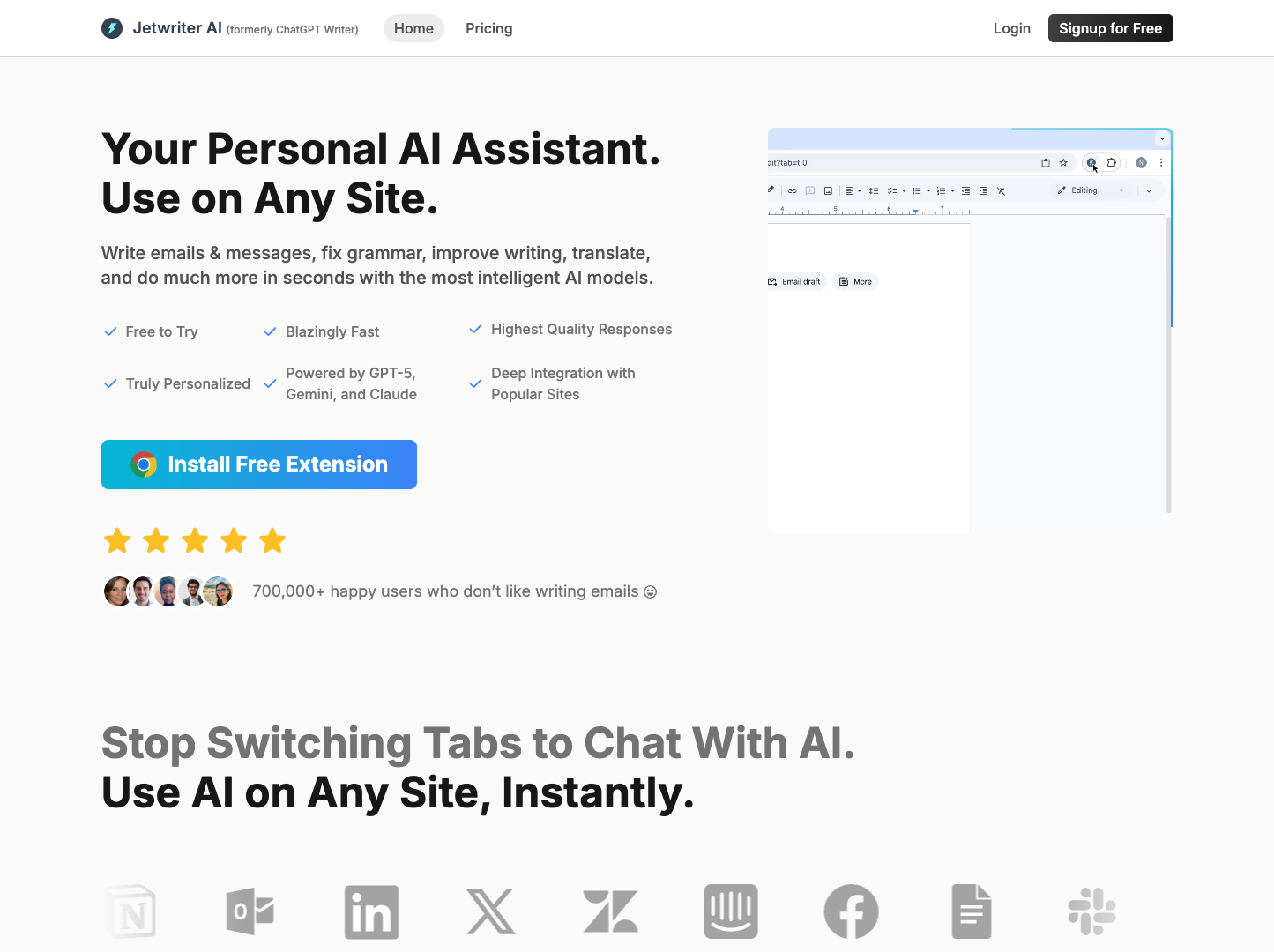Click the Google Docs logo icon
This screenshot has height=952, width=1274.
[x=972, y=911]
